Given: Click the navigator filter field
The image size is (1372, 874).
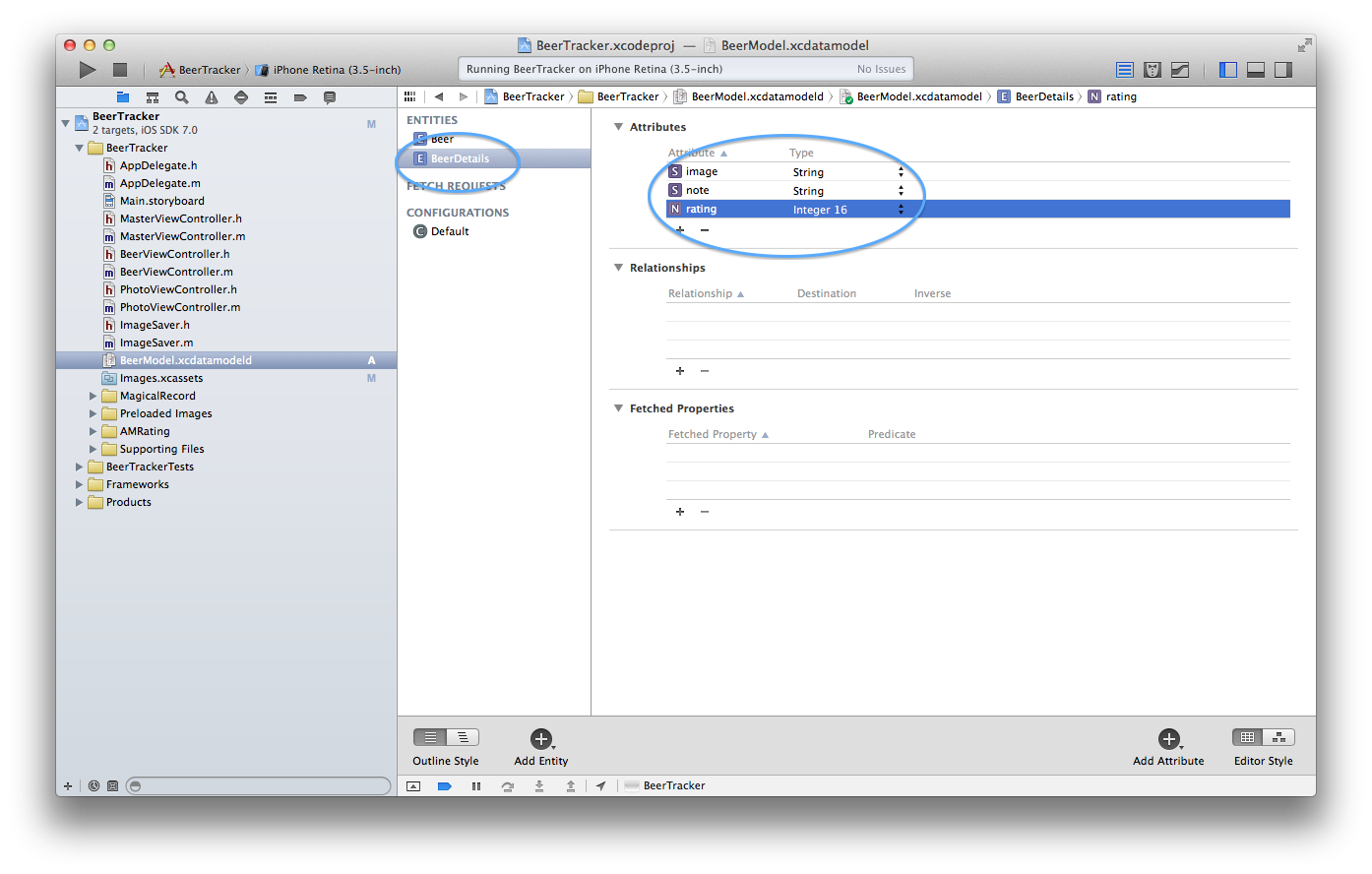Looking at the screenshot, I should click(259, 786).
